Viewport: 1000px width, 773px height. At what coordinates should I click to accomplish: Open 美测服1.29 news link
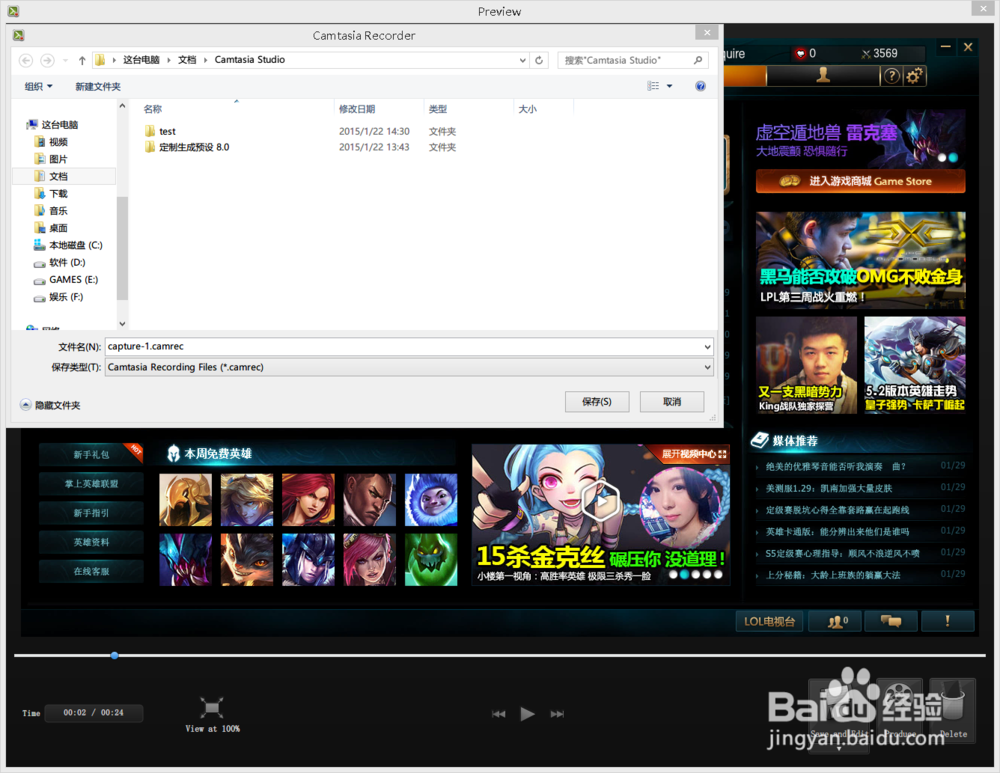coord(828,489)
